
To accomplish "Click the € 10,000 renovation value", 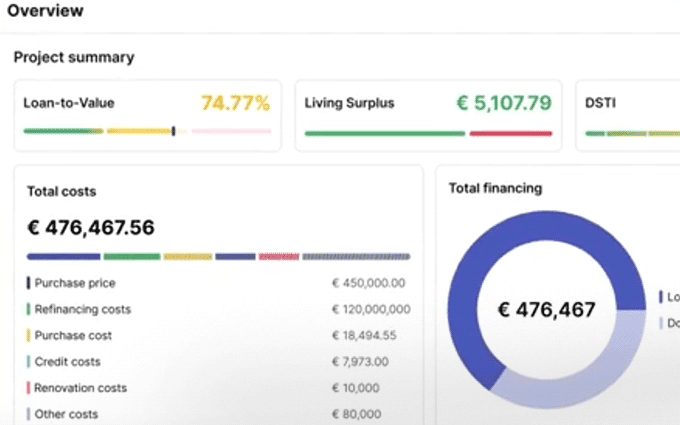I will click(x=356, y=388).
